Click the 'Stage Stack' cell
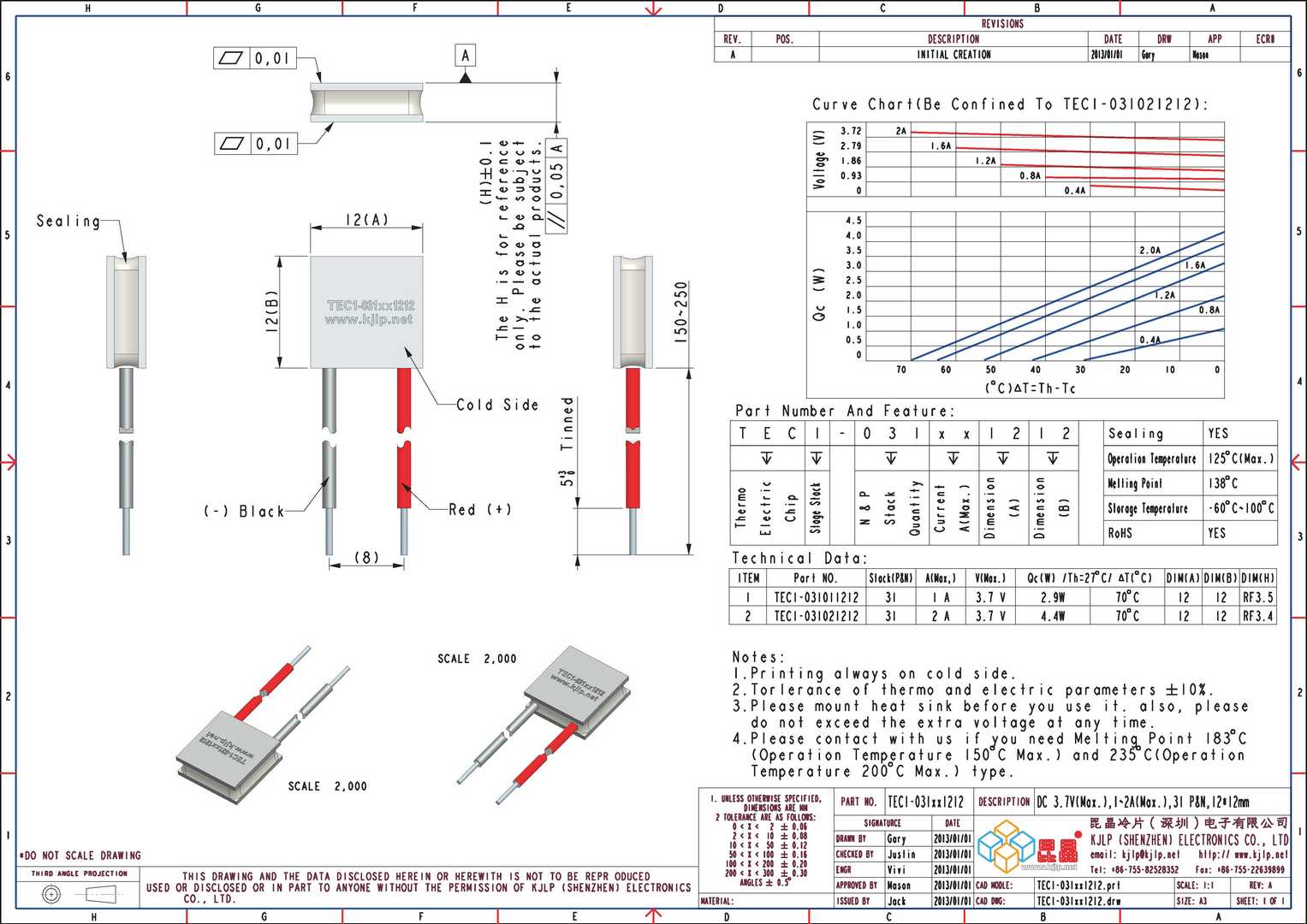Viewport: 1307px width, 924px height. [x=816, y=507]
